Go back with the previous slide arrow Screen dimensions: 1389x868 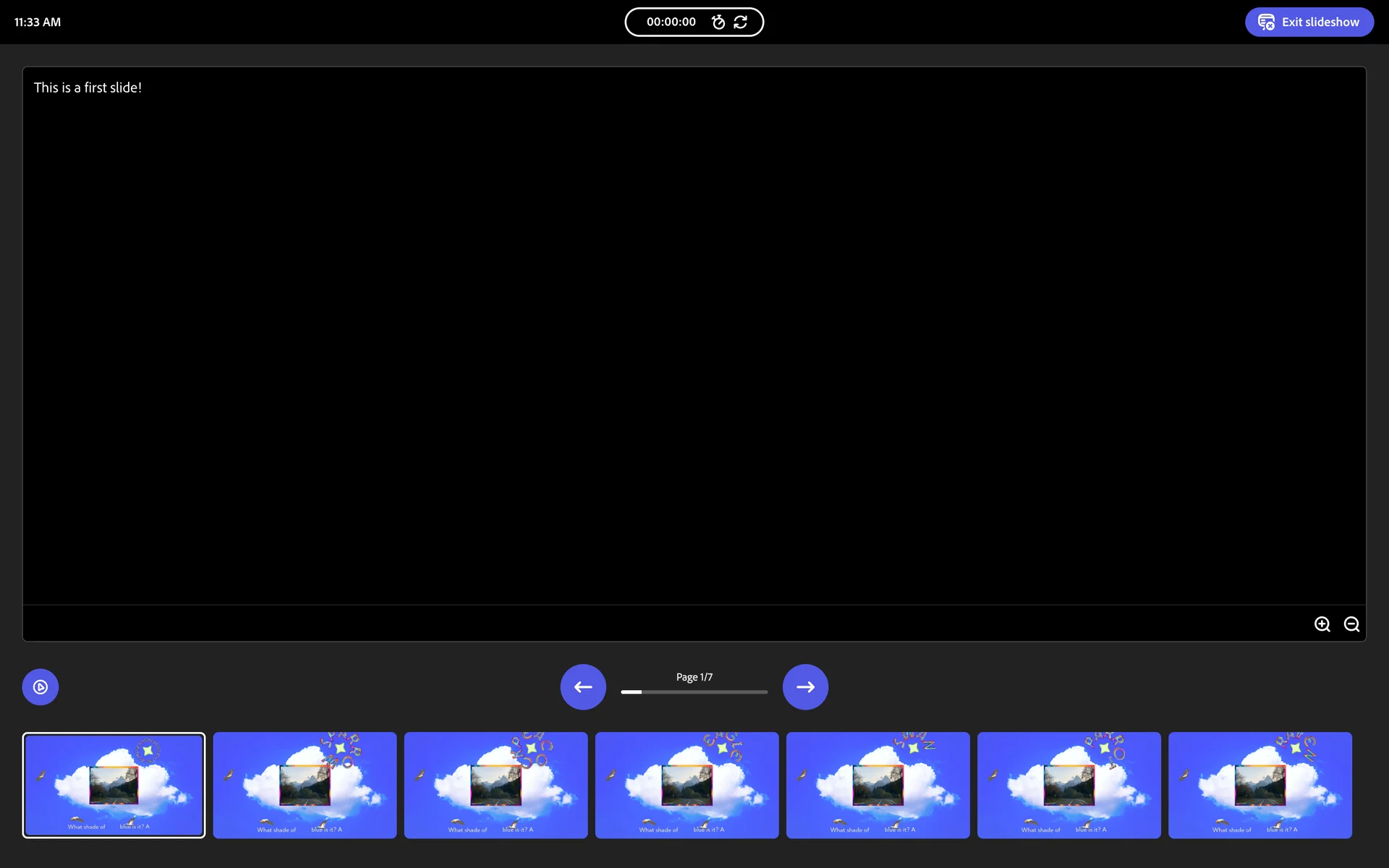[583, 687]
